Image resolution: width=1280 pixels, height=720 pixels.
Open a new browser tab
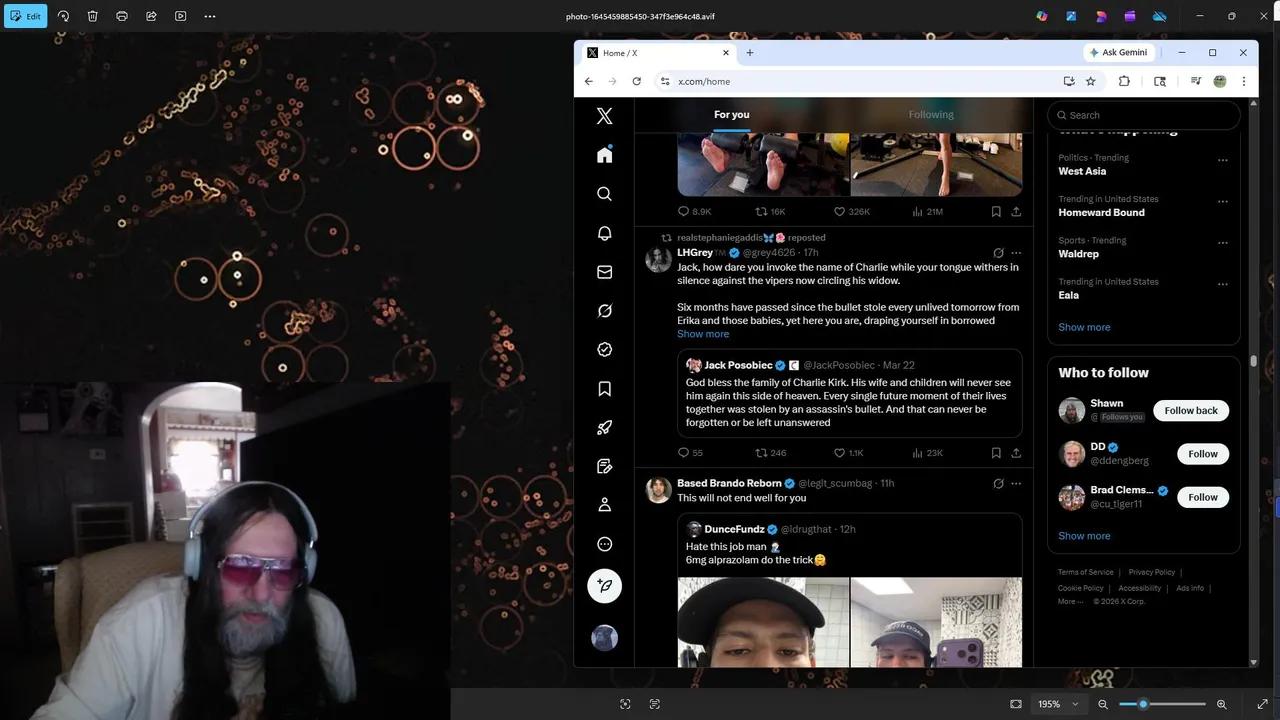750,53
